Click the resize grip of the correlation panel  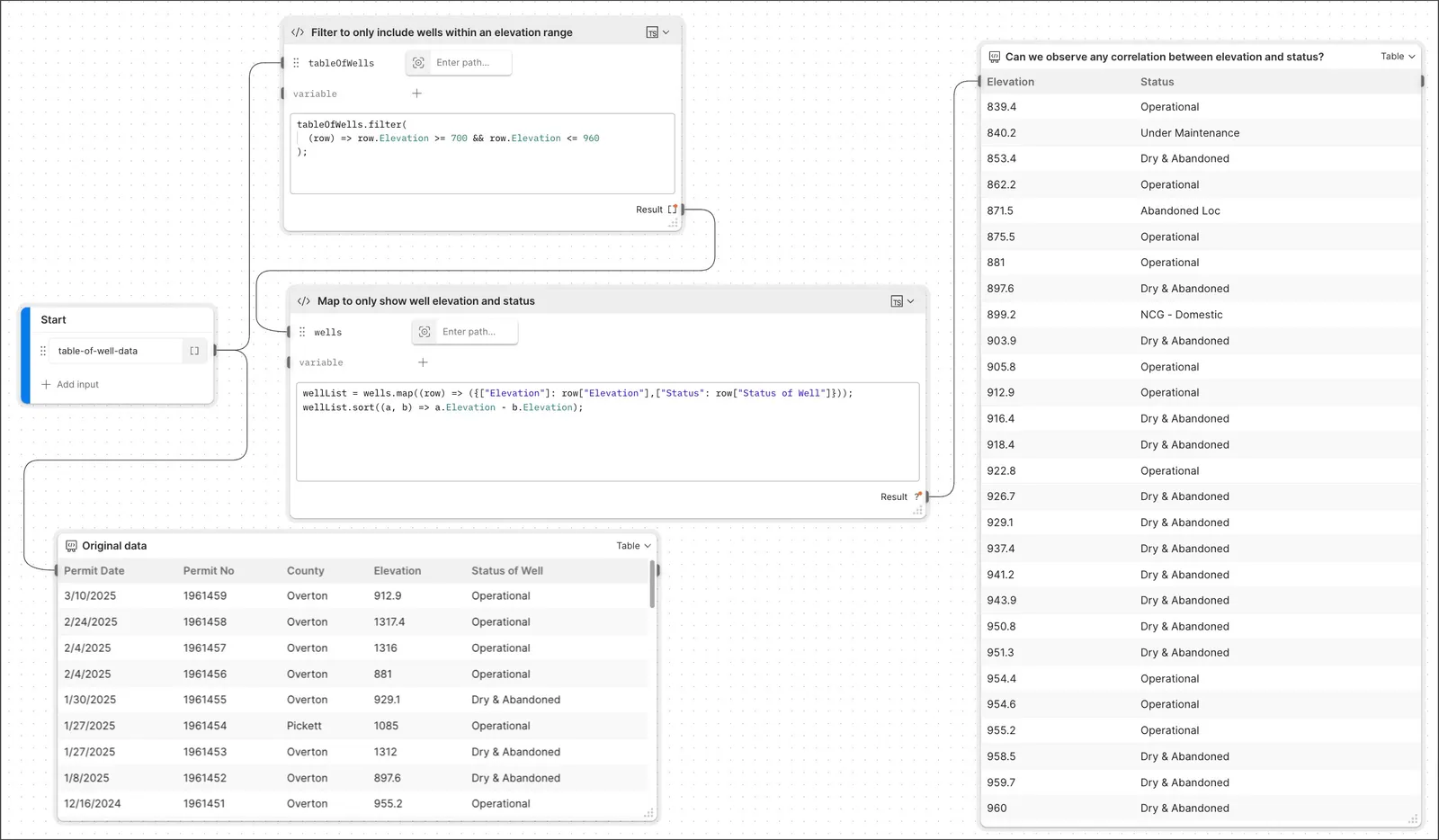click(x=1413, y=819)
